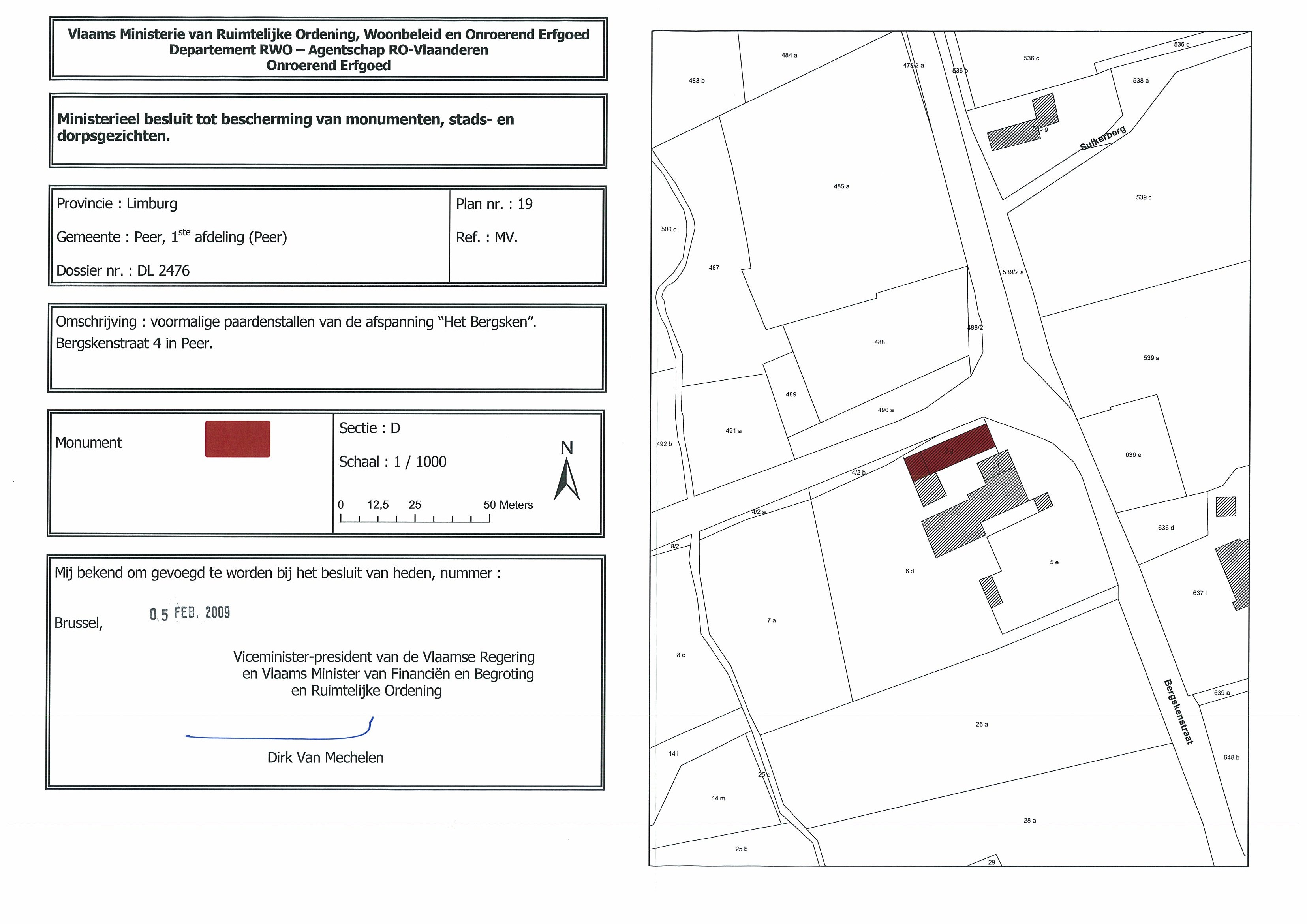Click the Dossier nr. DL 2476 text
This screenshot has width=1307, height=924.
point(123,270)
